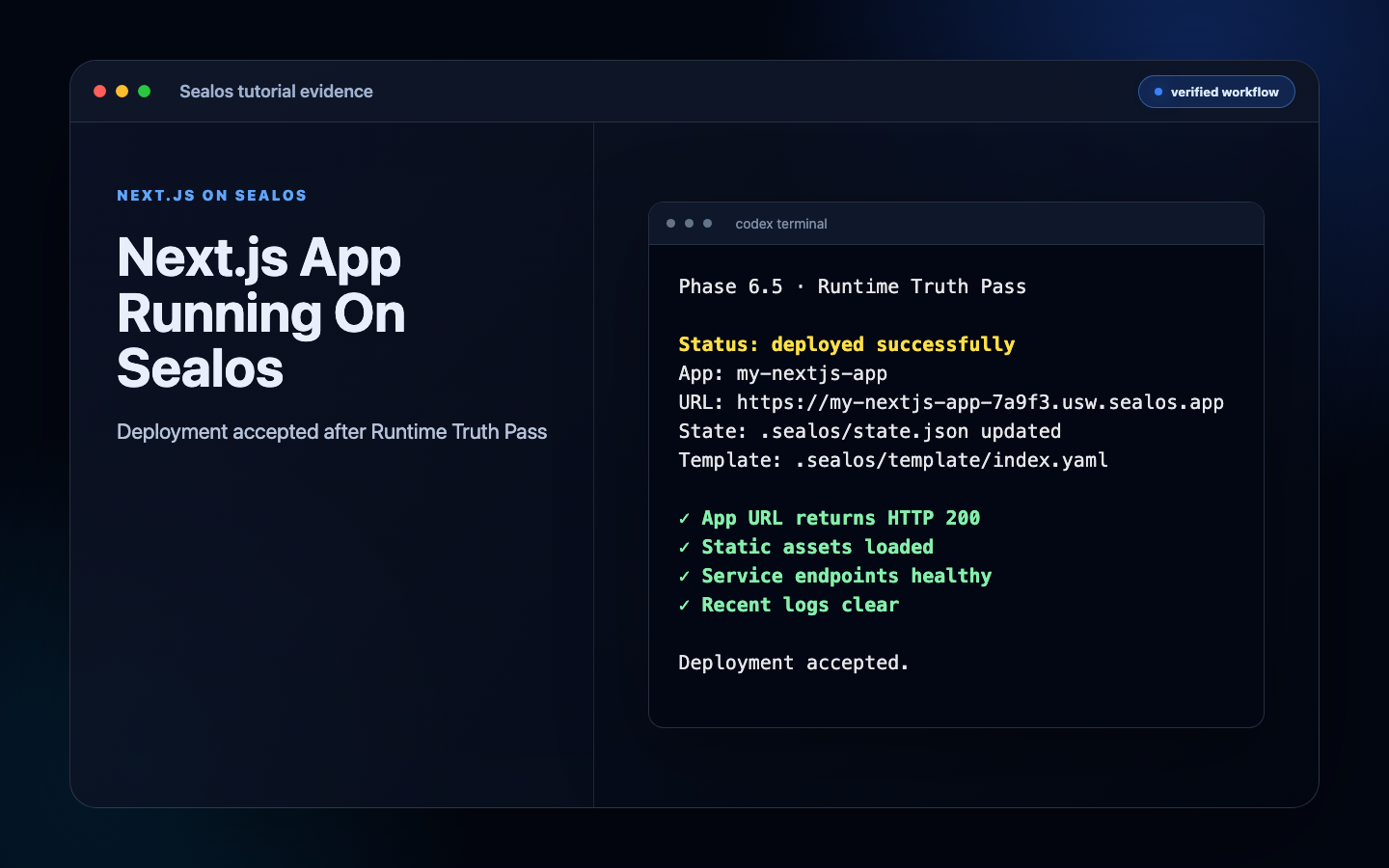The width and height of the screenshot is (1389, 868).
Task: Click the 'Next.js App Running On Sealos' headline
Action: pos(261,312)
